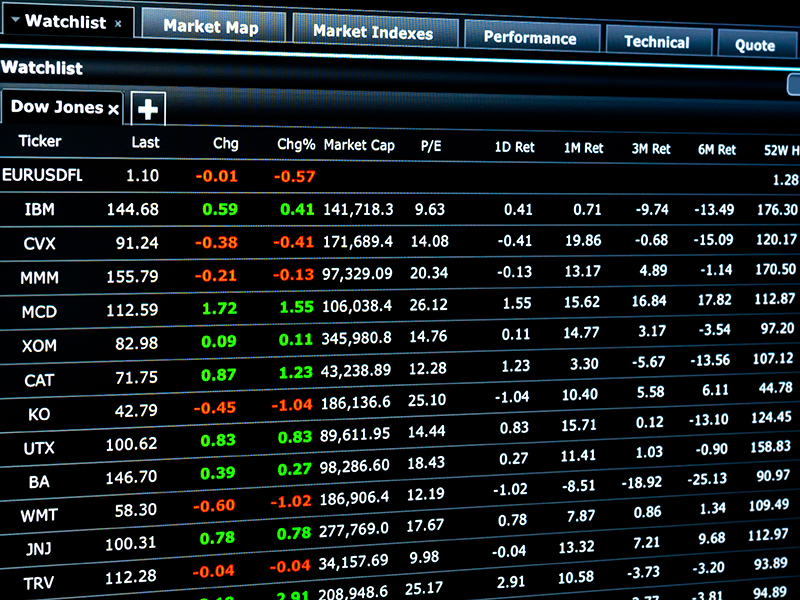Sort by the Ticker column header
This screenshot has height=600, width=800.
(40, 141)
